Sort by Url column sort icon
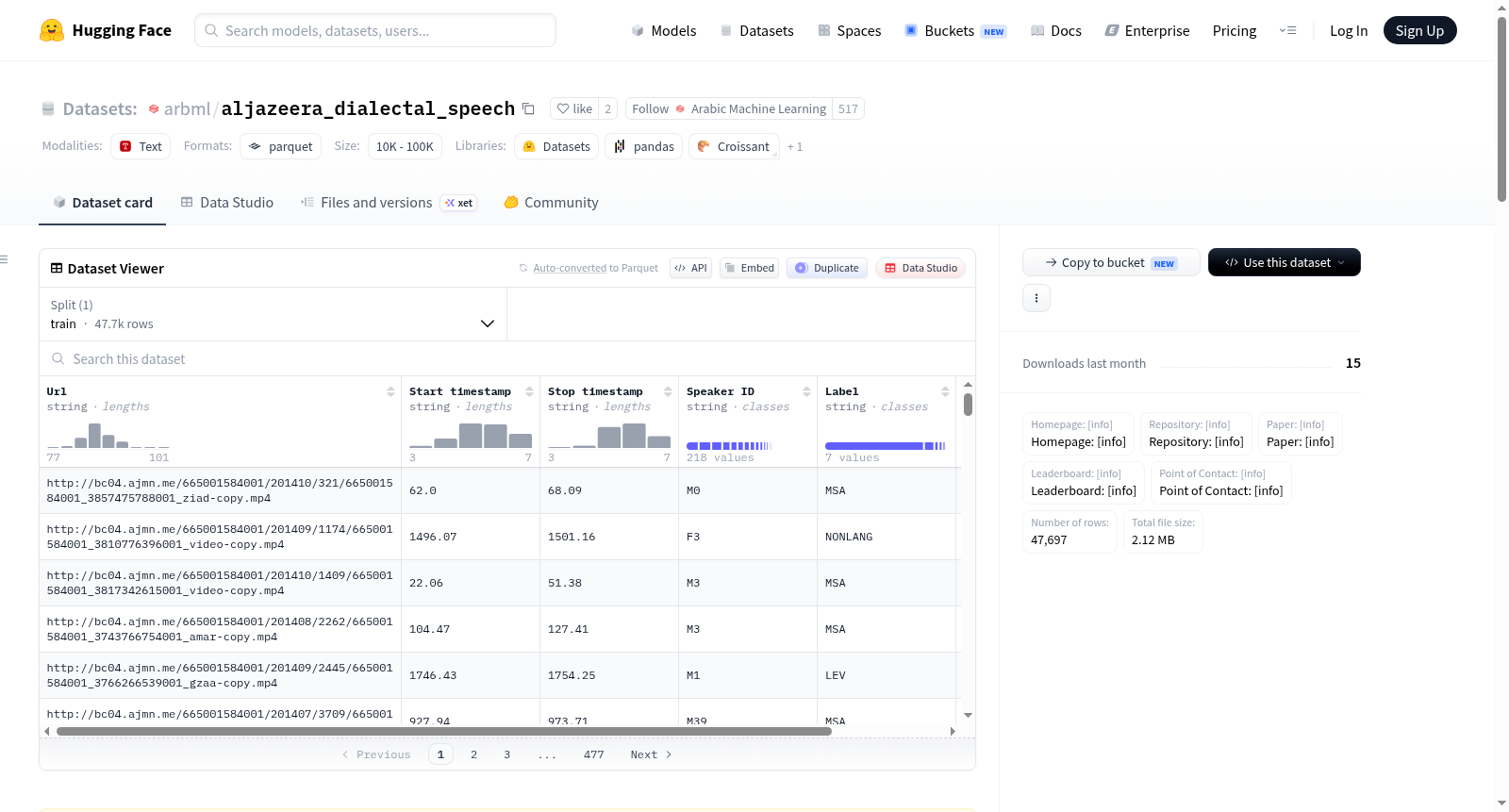 pos(390,391)
